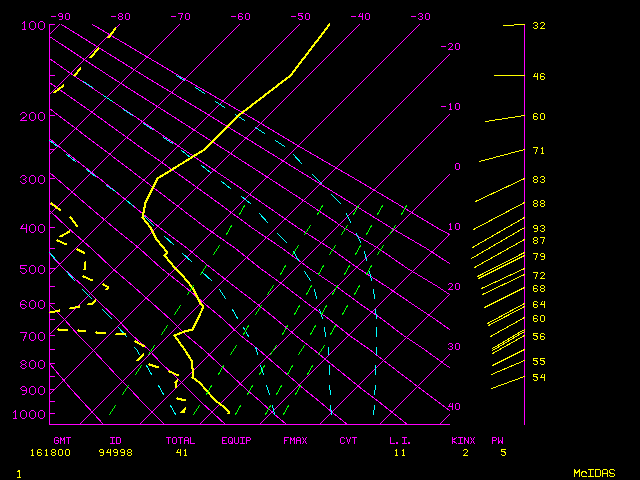The width and height of the screenshot is (640, 480).
Task: Click the 1000 pressure level label
Action: coord(32,415)
